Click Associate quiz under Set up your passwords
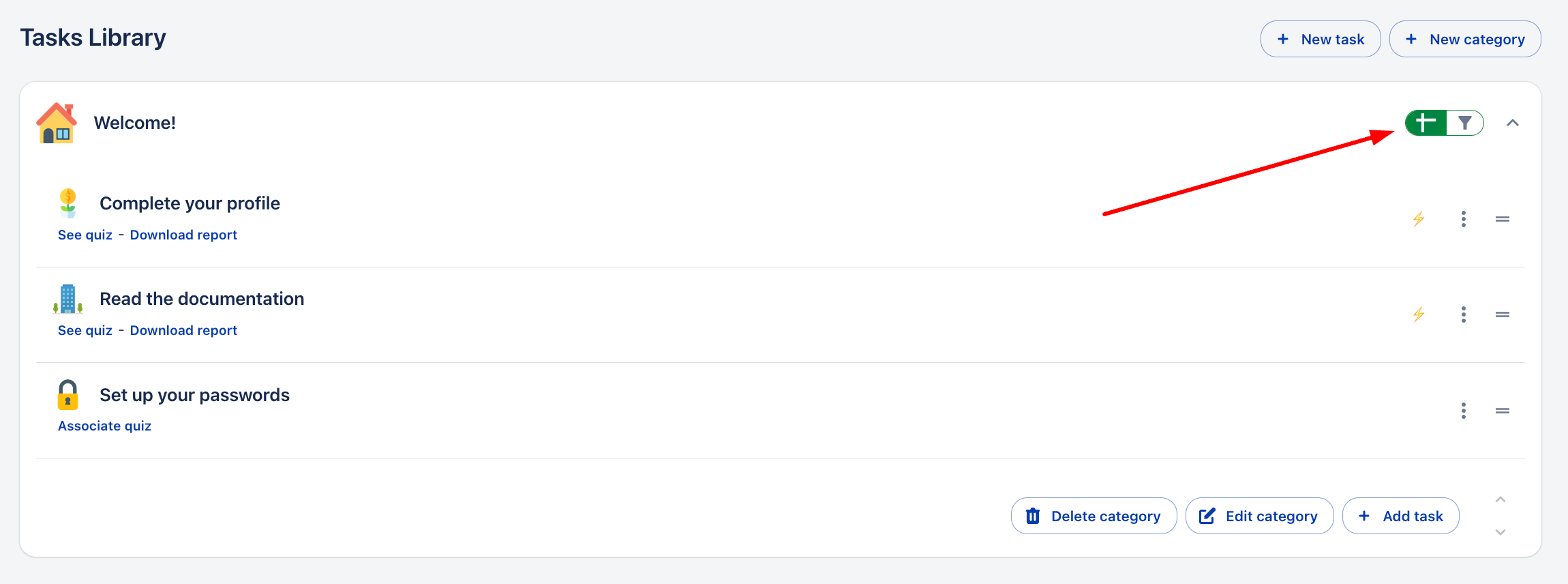Image resolution: width=1568 pixels, height=584 pixels. pos(104,426)
